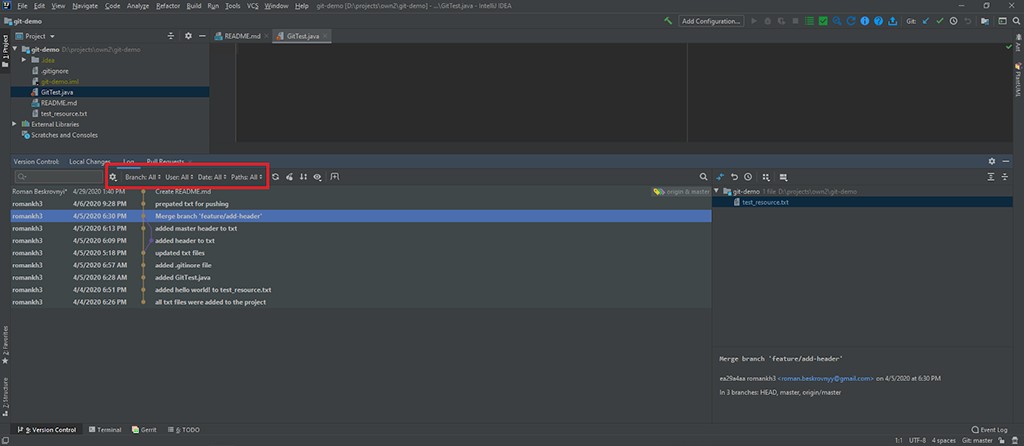The height and width of the screenshot is (446, 1024).
Task: Click the green list icon in main toolbar
Action: click(x=809, y=21)
